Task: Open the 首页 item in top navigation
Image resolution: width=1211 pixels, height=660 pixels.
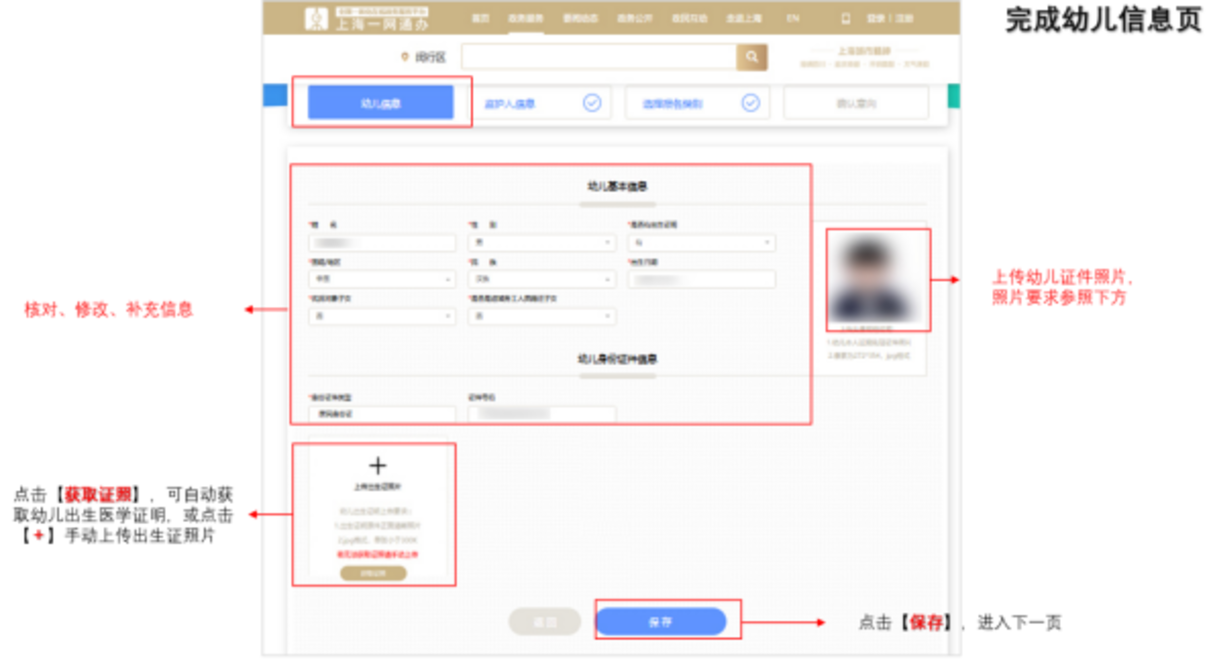Action: [481, 19]
